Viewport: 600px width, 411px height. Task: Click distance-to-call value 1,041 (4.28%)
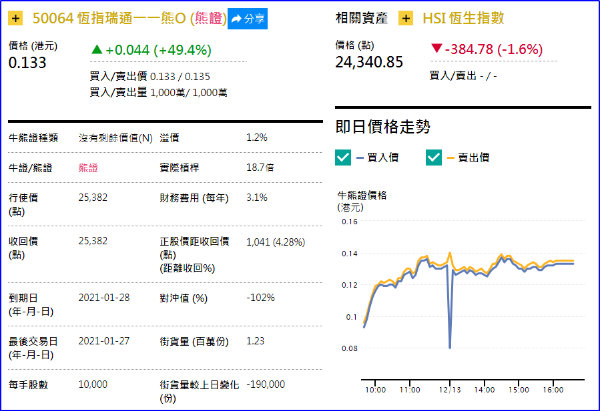click(276, 242)
